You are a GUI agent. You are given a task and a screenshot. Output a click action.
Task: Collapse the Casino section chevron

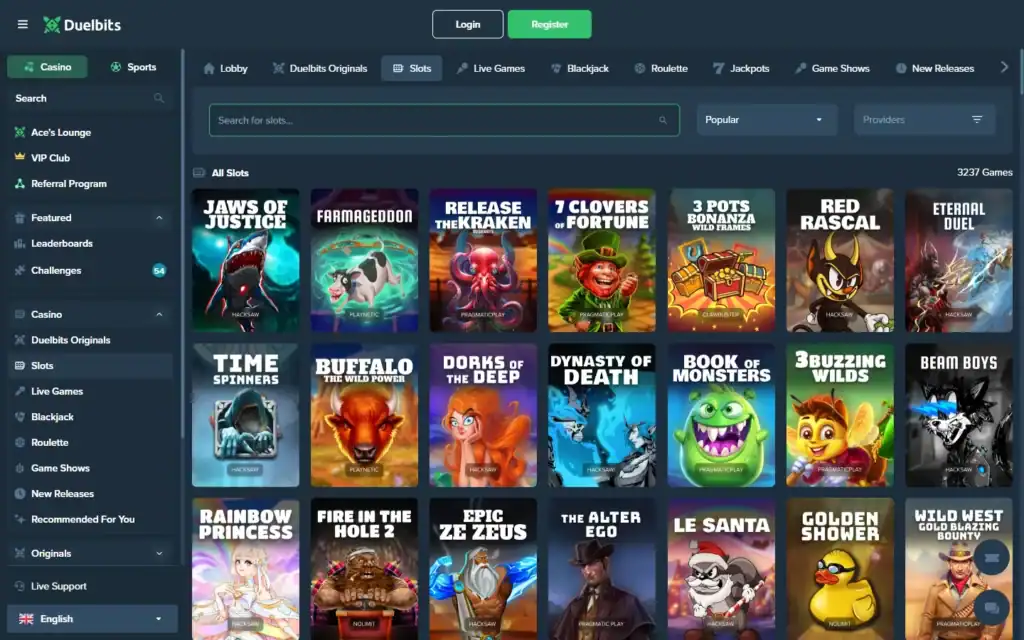pyautogui.click(x=159, y=314)
